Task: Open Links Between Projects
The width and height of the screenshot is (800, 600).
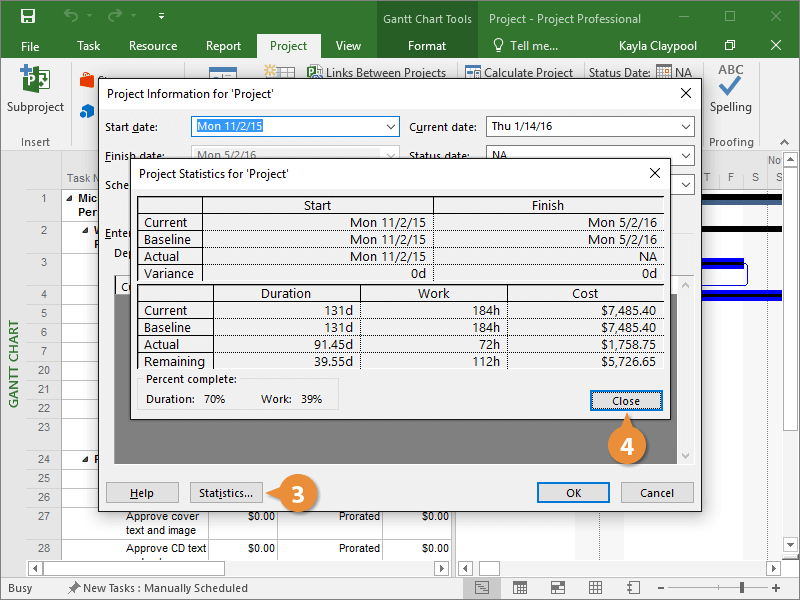Action: (x=376, y=73)
